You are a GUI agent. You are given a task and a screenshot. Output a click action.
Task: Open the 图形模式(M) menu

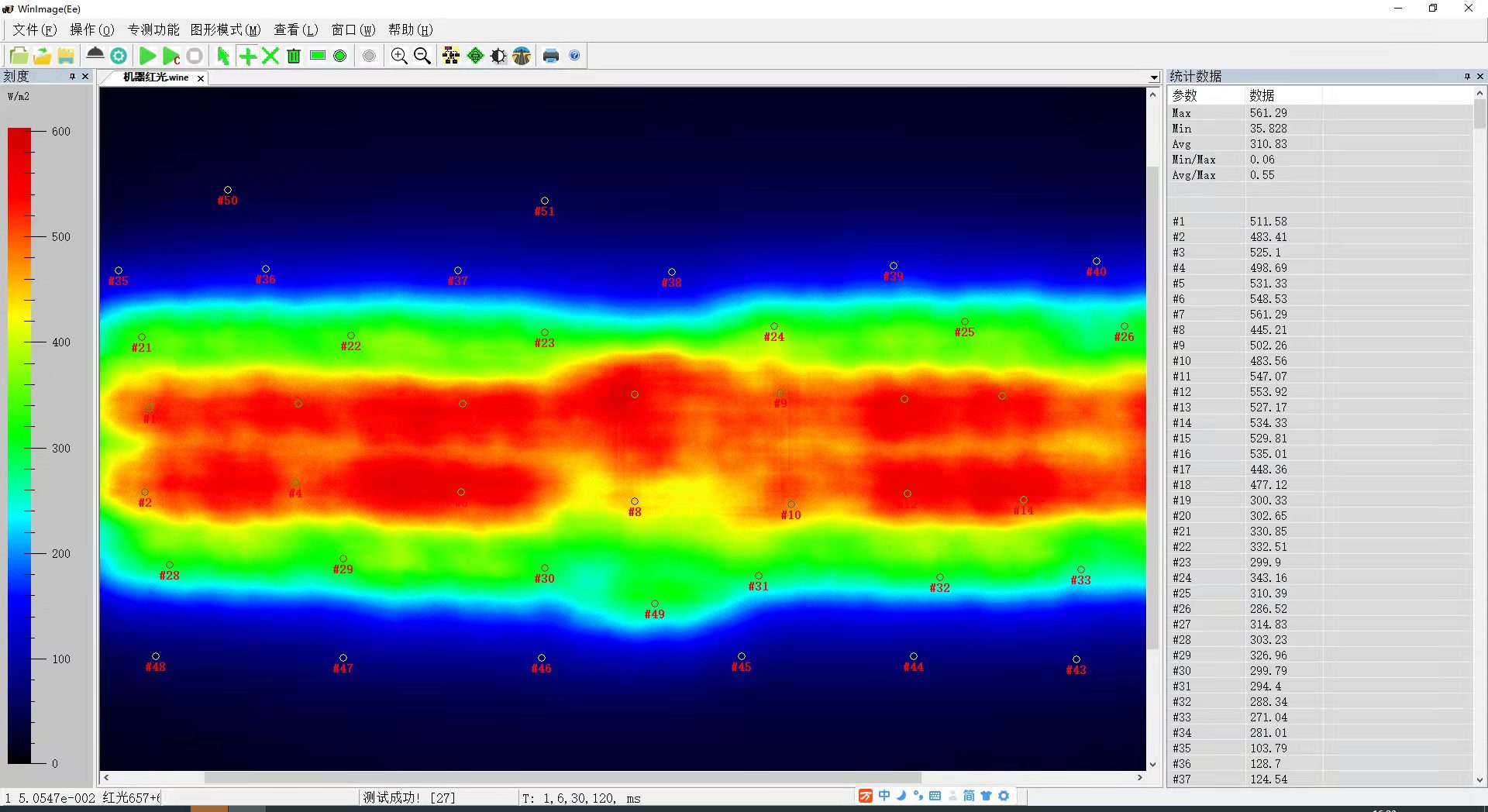(225, 29)
